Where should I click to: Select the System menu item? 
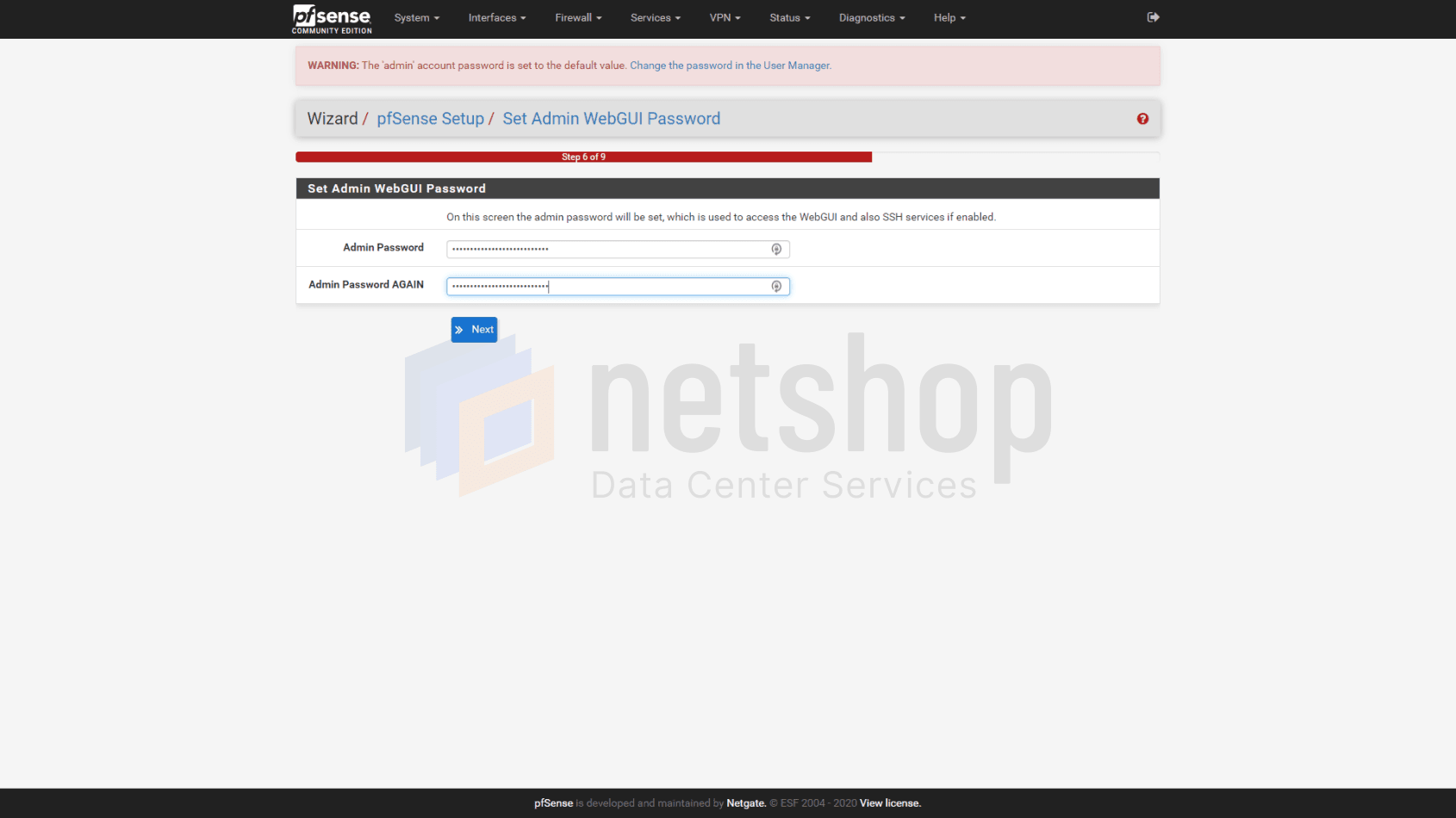416,17
